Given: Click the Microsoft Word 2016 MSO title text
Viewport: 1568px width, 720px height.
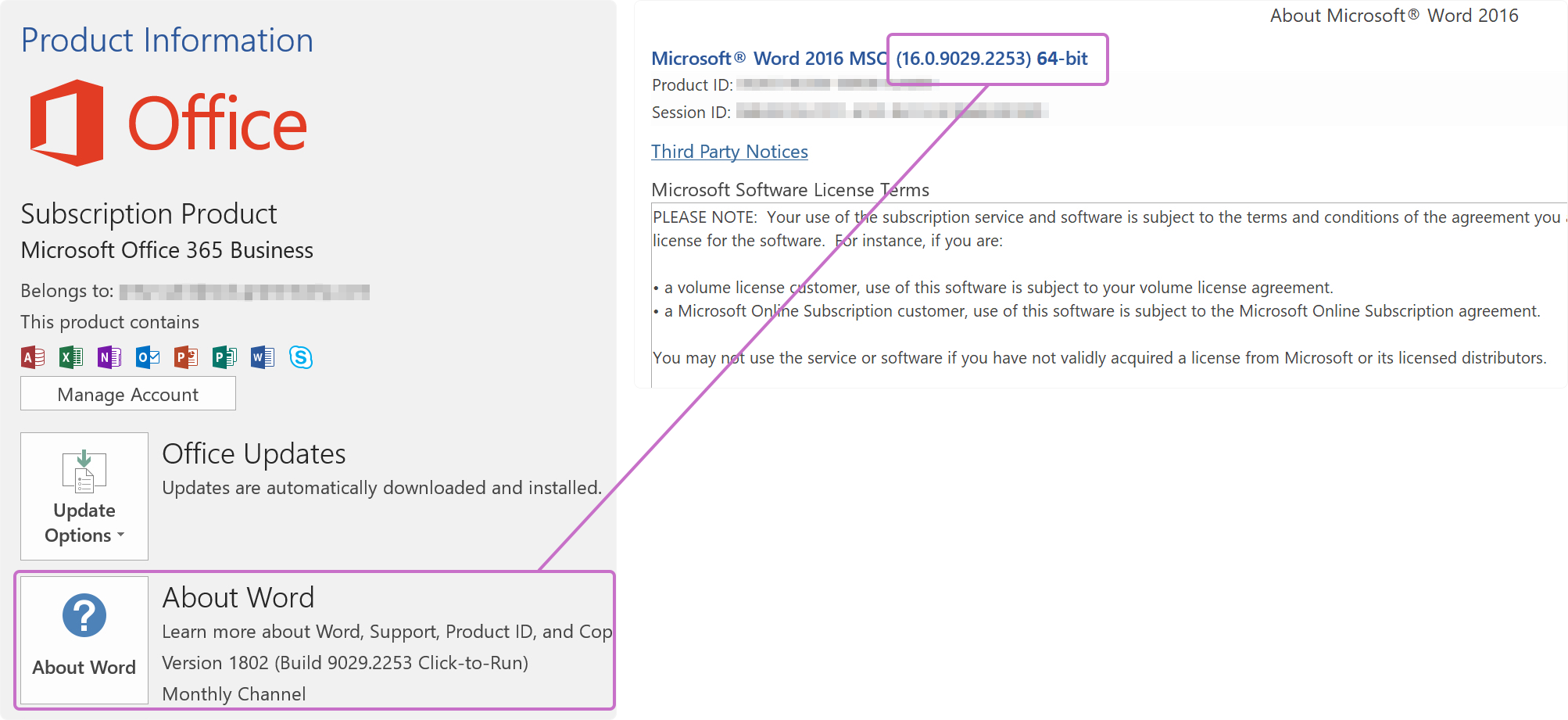Looking at the screenshot, I should point(769,59).
